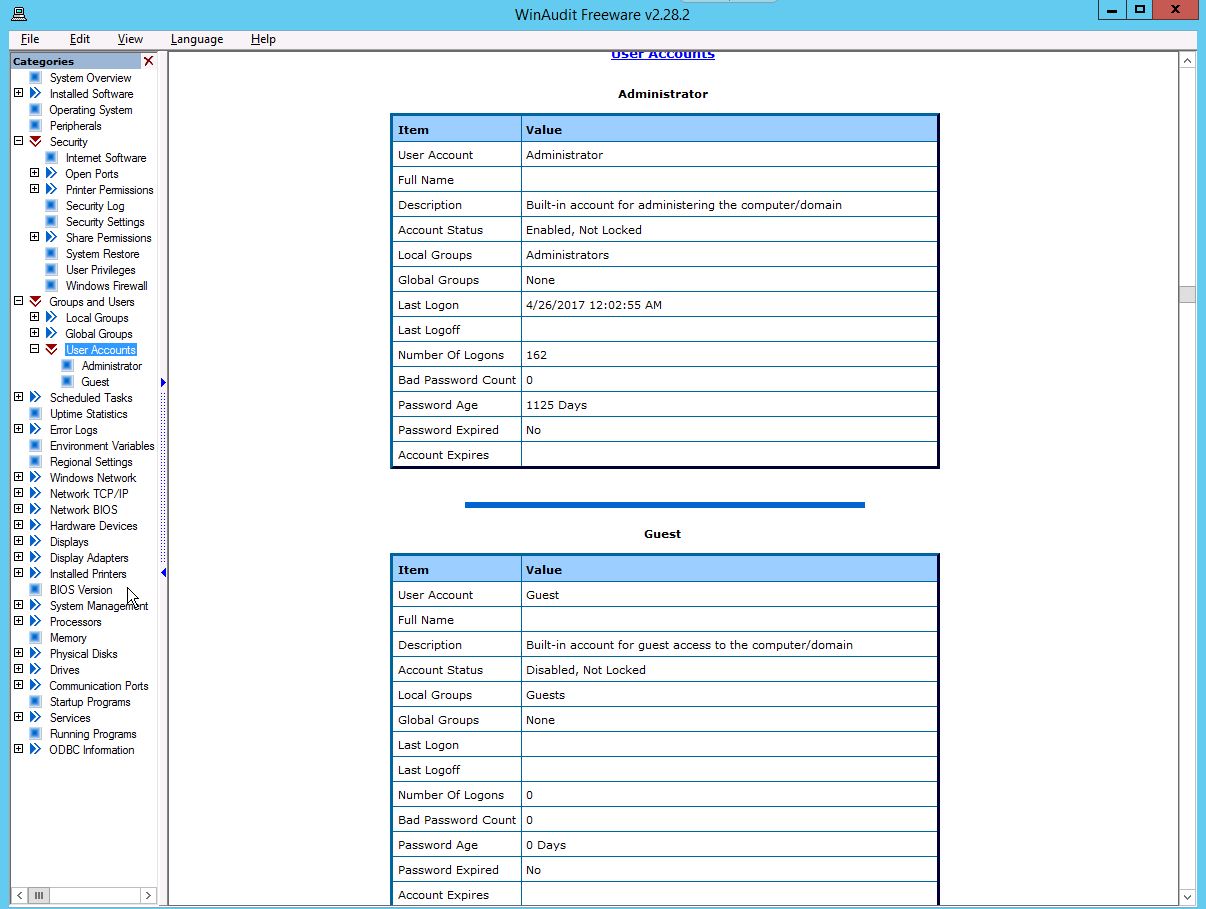Expand the Installed Software node
Viewport: 1206px width, 909px height.
coord(18,94)
